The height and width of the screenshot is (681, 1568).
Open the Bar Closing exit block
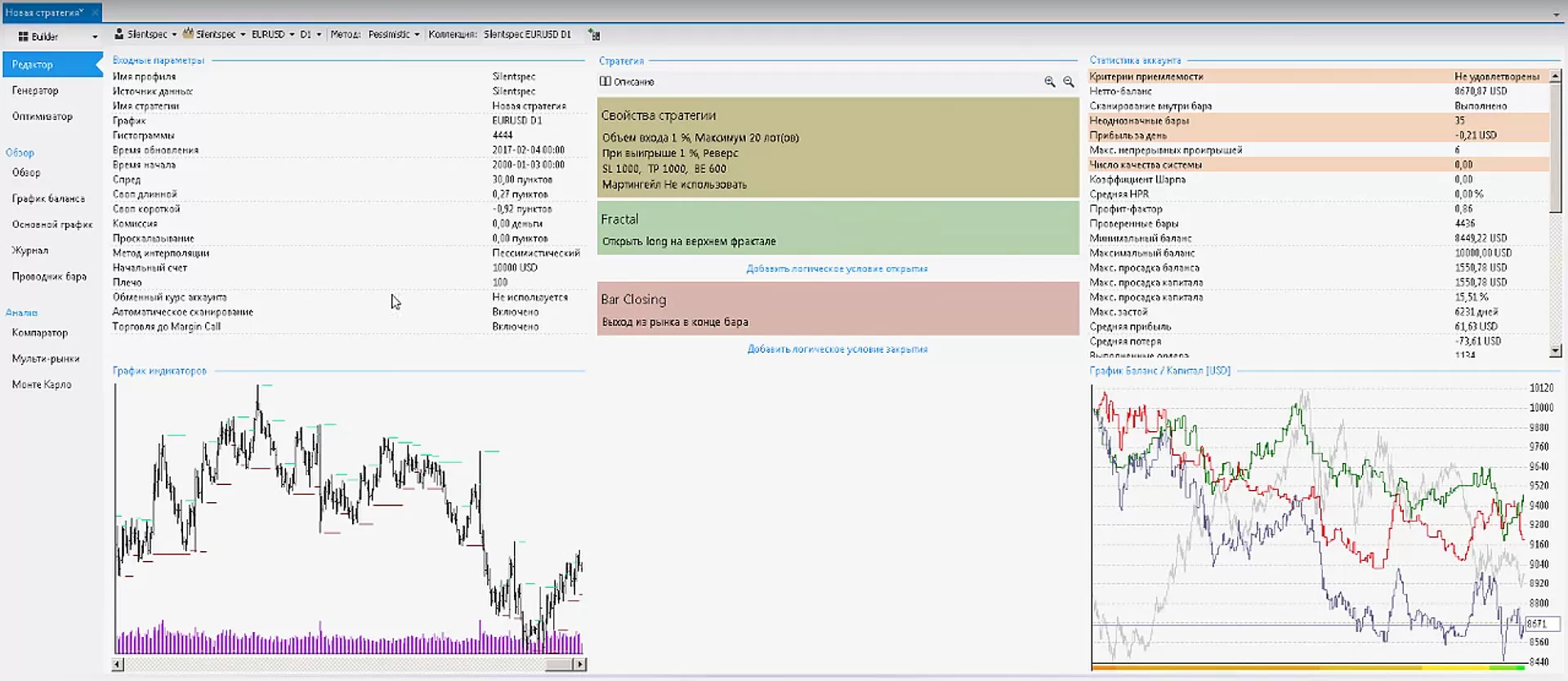tap(838, 308)
